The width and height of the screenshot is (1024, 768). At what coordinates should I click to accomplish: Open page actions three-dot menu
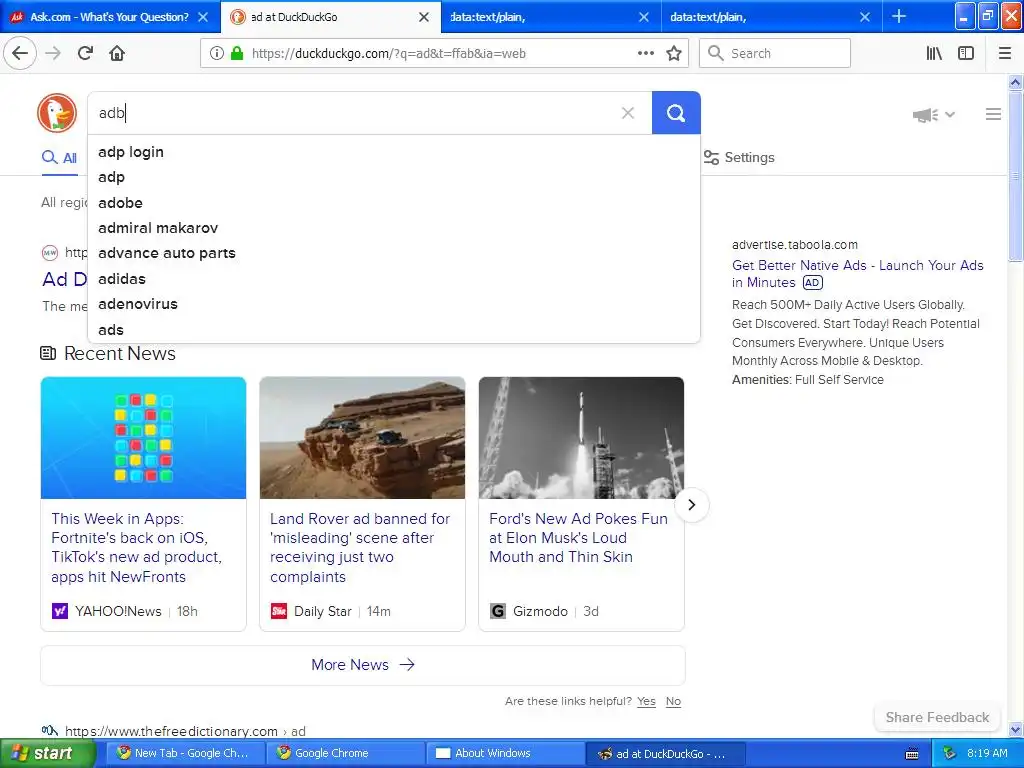coord(646,54)
